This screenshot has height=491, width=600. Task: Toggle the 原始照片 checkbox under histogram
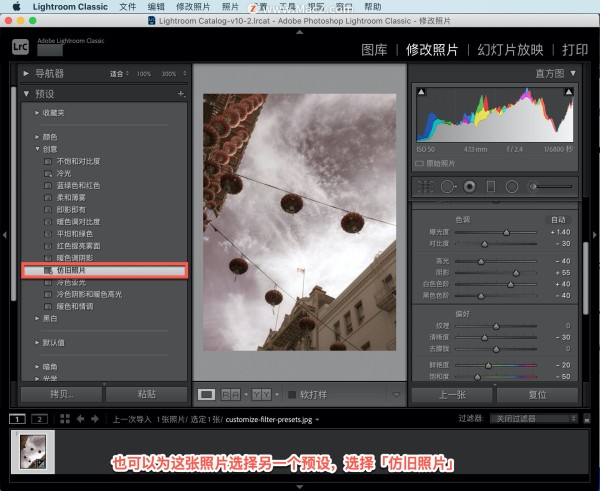(420, 163)
